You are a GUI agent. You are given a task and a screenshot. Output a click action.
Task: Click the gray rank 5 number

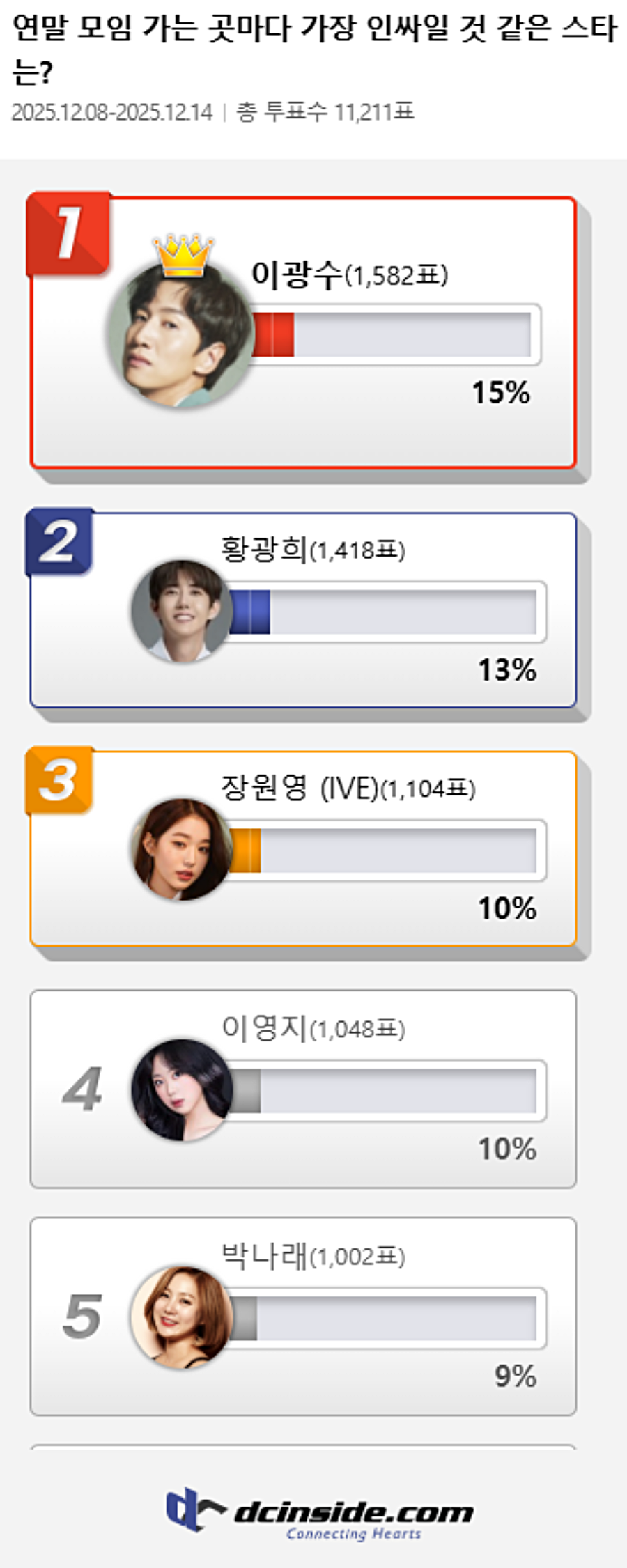coord(82,1317)
